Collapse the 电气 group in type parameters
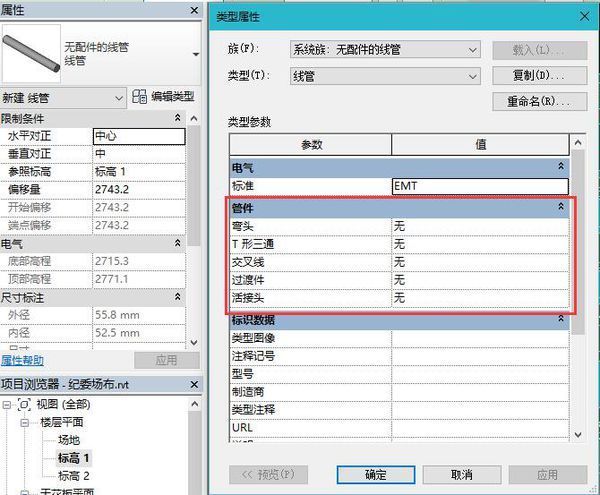 point(560,167)
